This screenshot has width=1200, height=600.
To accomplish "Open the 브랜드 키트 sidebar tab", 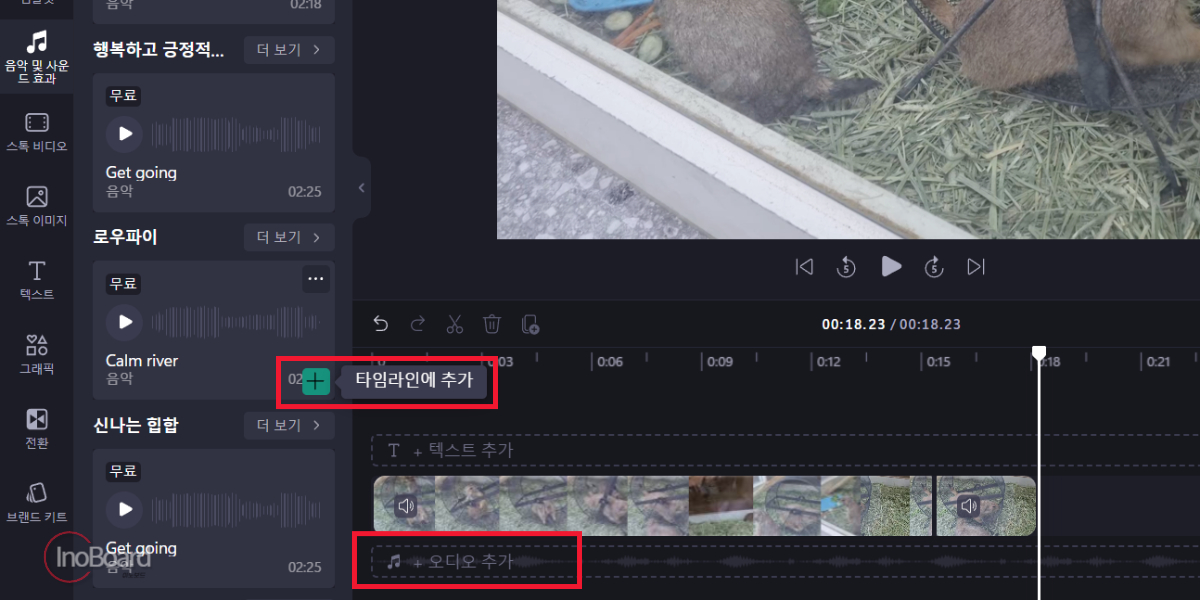I will [36, 503].
